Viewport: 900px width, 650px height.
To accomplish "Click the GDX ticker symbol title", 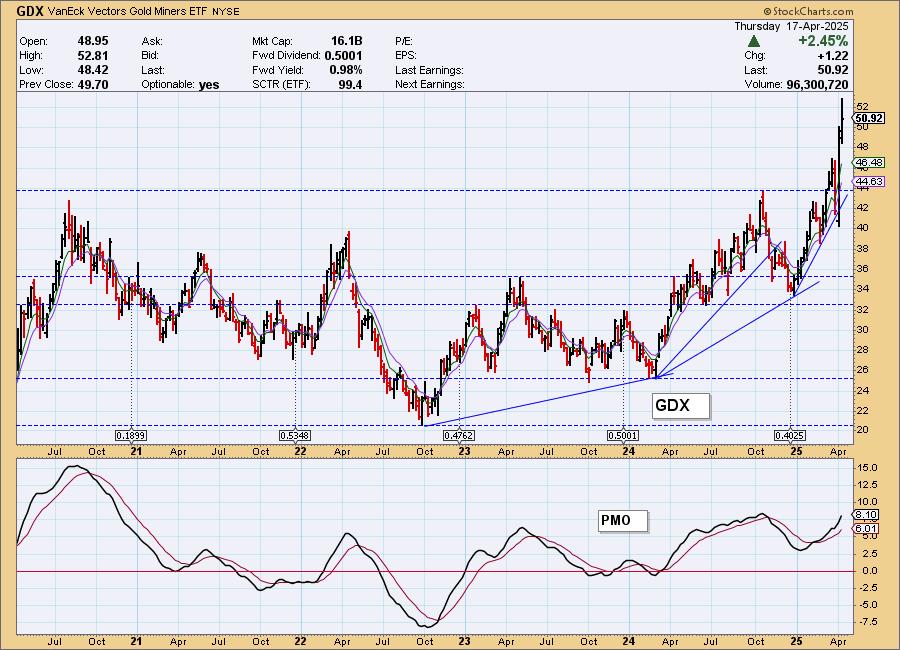I will pos(30,11).
